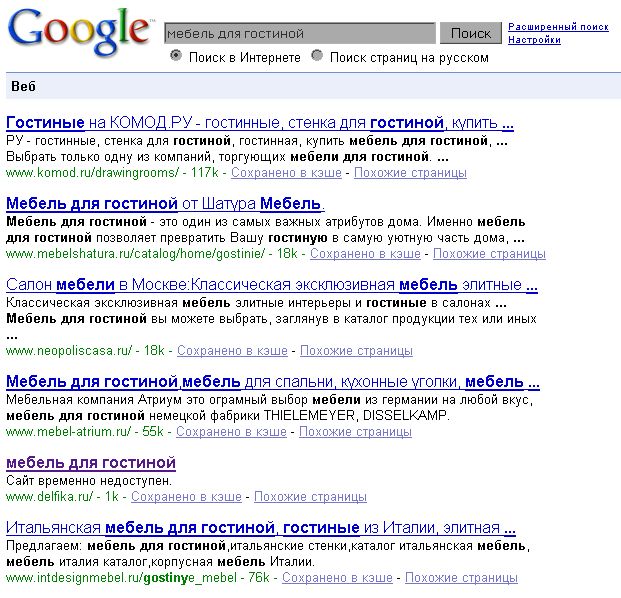This screenshot has height=598, width=621.
Task: Open 'Похожие страницы' for mebel-atrium.ru result
Action: 355,432
